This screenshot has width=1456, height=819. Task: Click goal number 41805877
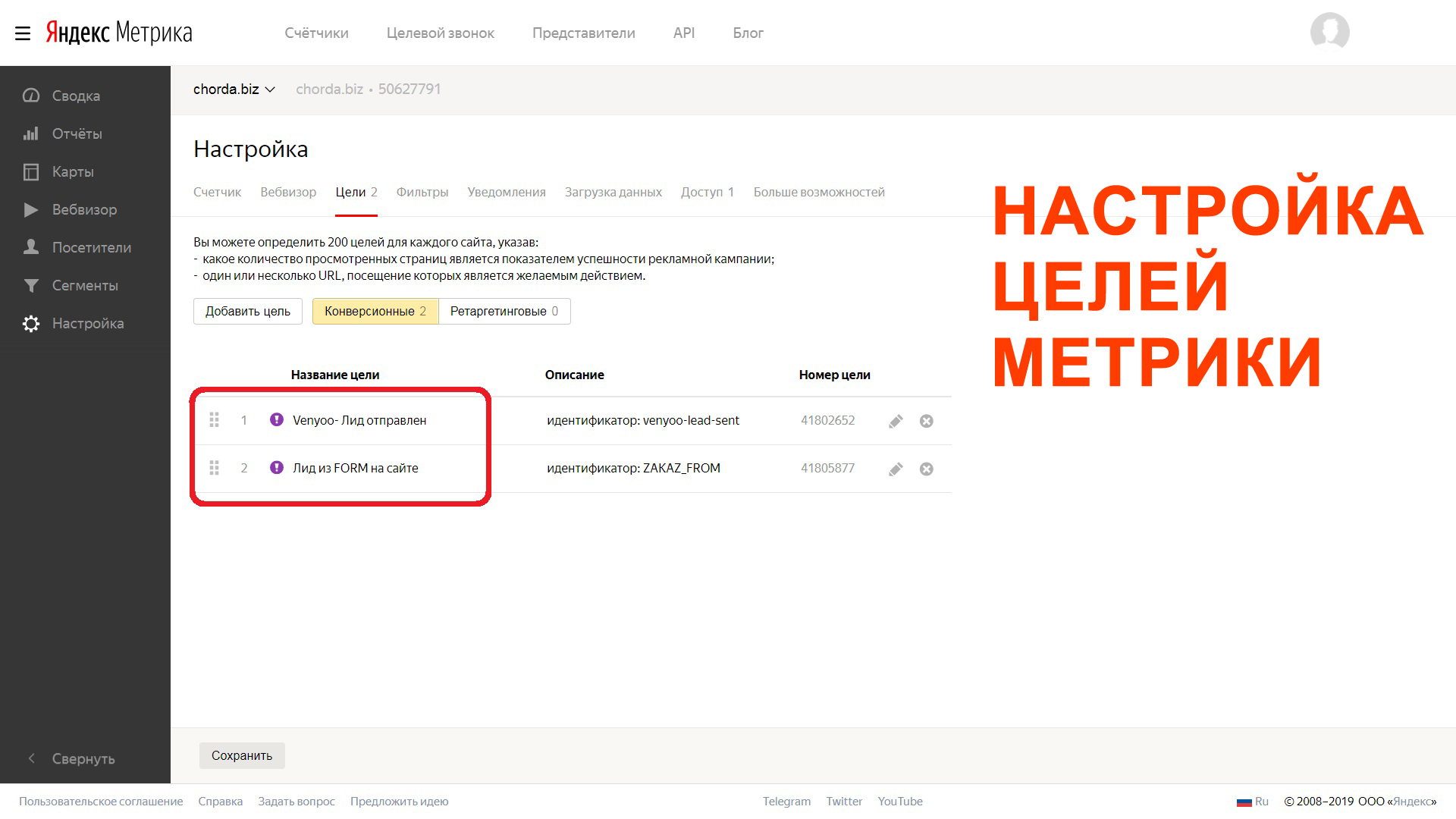[x=827, y=468]
